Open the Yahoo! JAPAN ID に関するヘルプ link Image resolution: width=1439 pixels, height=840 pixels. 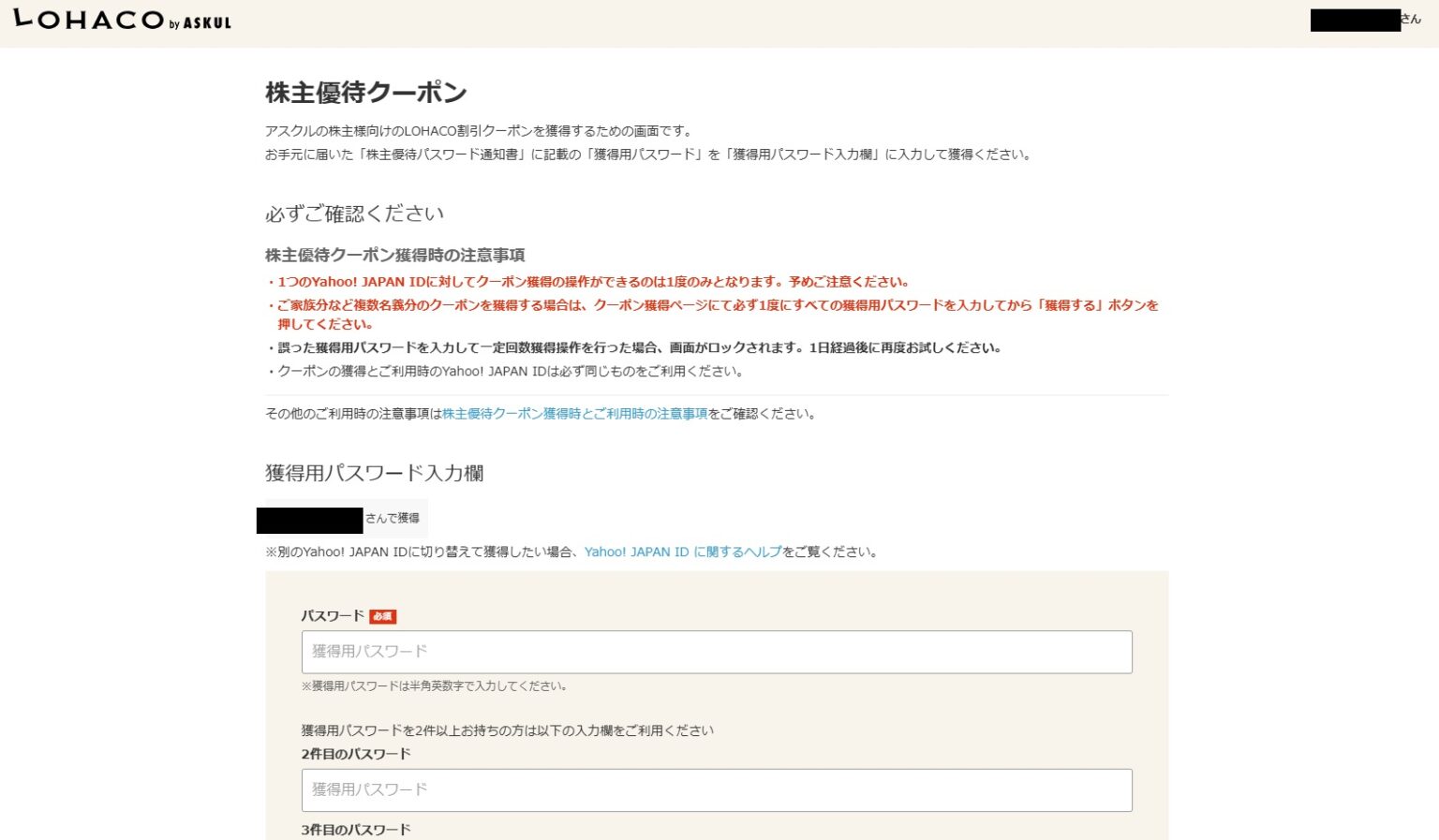[x=681, y=552]
